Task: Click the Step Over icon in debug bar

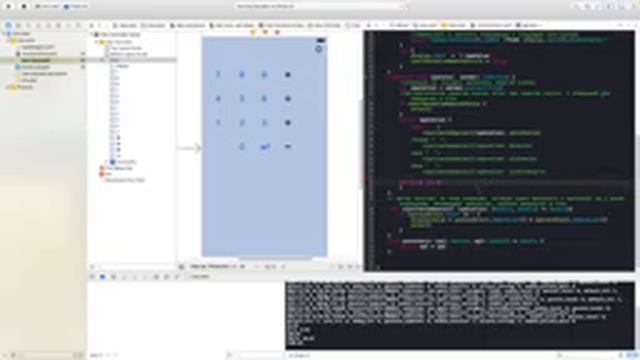Action: point(124,277)
